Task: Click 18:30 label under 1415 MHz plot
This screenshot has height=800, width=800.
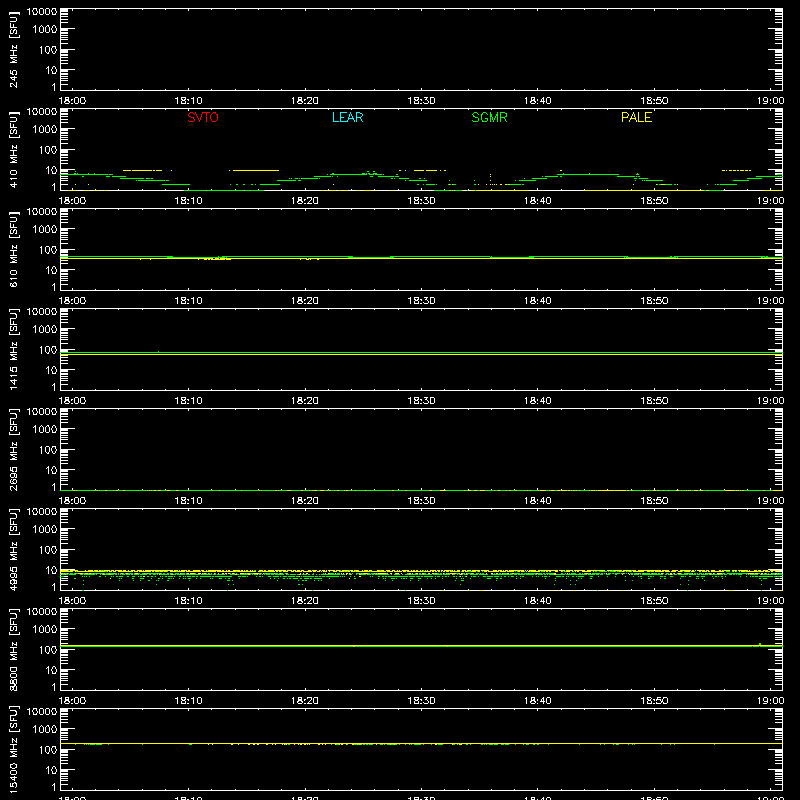Action: point(421,401)
